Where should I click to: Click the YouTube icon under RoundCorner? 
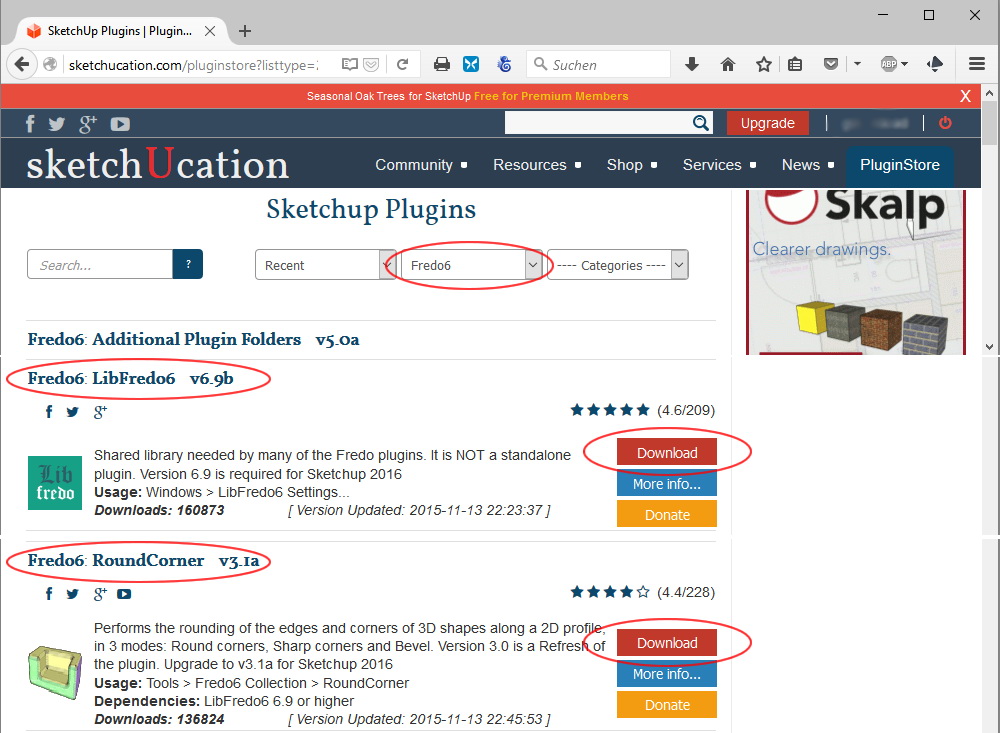coord(124,594)
